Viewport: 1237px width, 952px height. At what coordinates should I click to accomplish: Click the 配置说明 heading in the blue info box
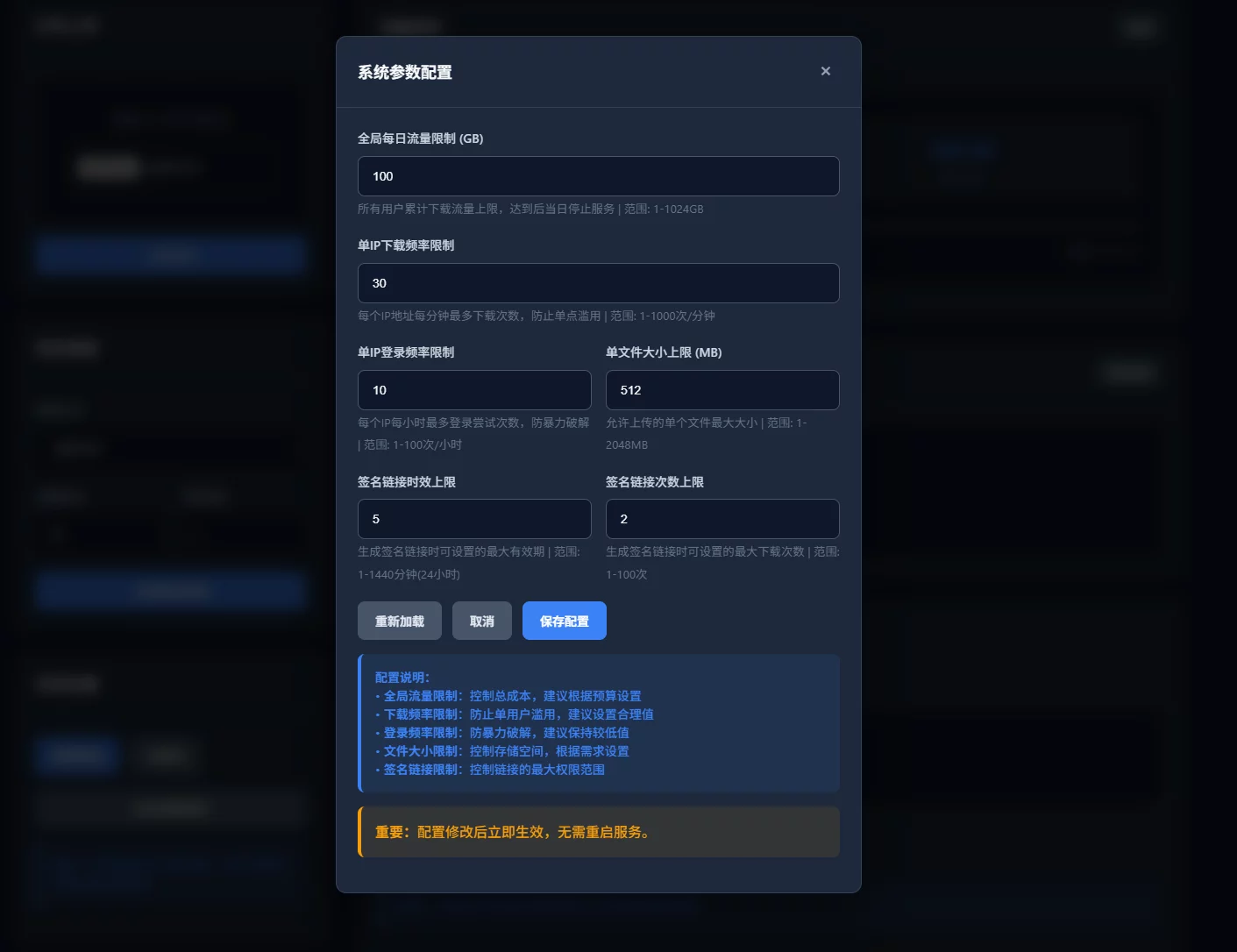click(402, 678)
